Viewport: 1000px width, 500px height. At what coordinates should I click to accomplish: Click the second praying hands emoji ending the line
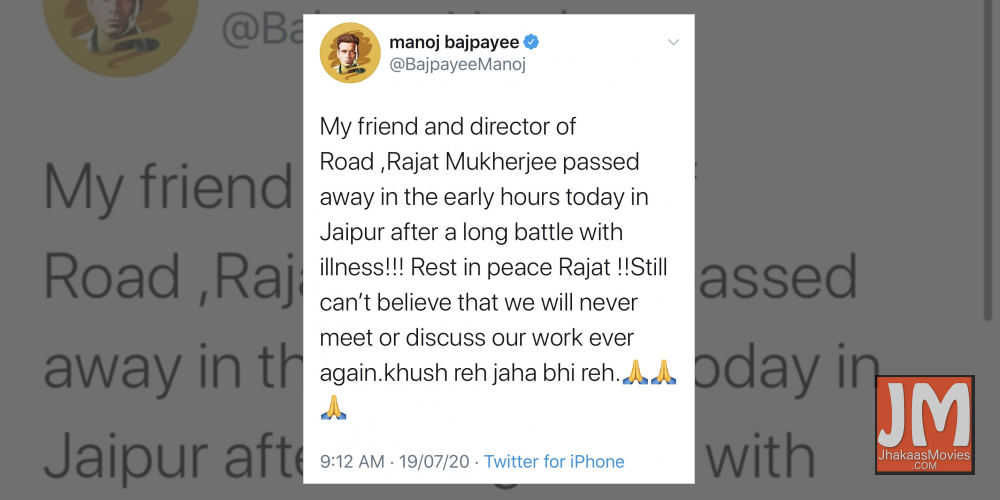(x=663, y=372)
